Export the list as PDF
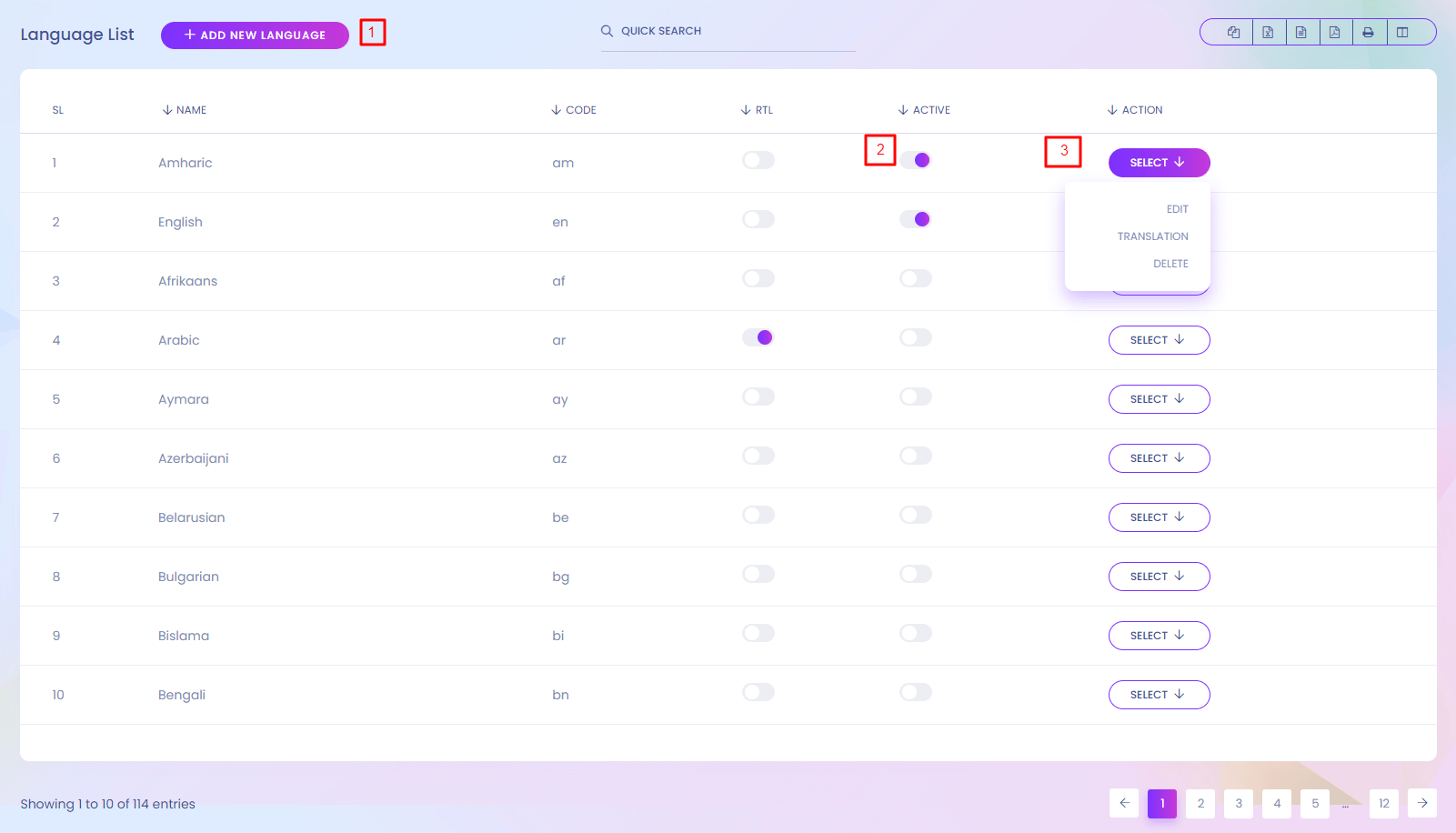This screenshot has height=833, width=1456. tap(1335, 33)
